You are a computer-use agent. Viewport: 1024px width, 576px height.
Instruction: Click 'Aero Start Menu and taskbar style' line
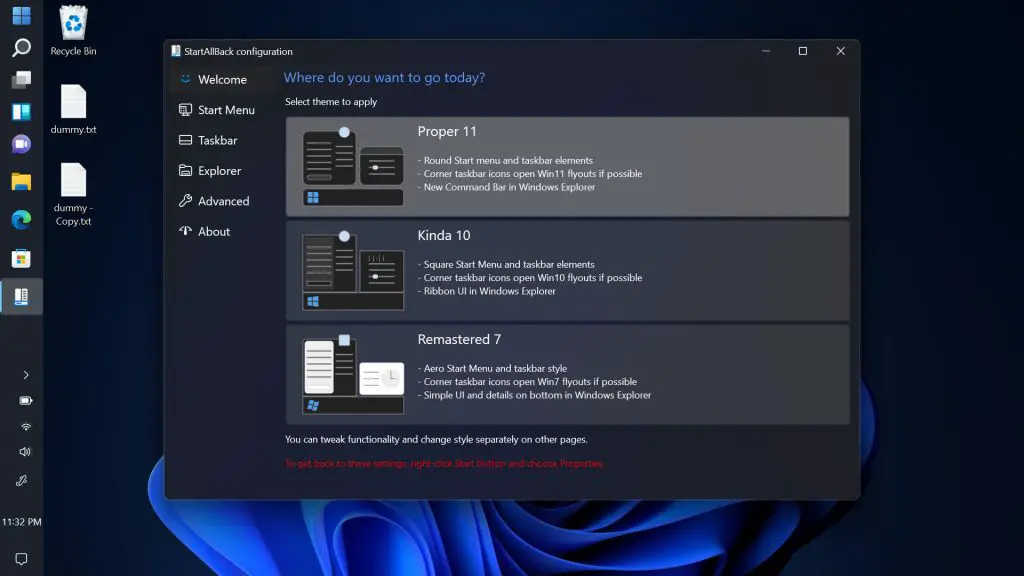[492, 368]
